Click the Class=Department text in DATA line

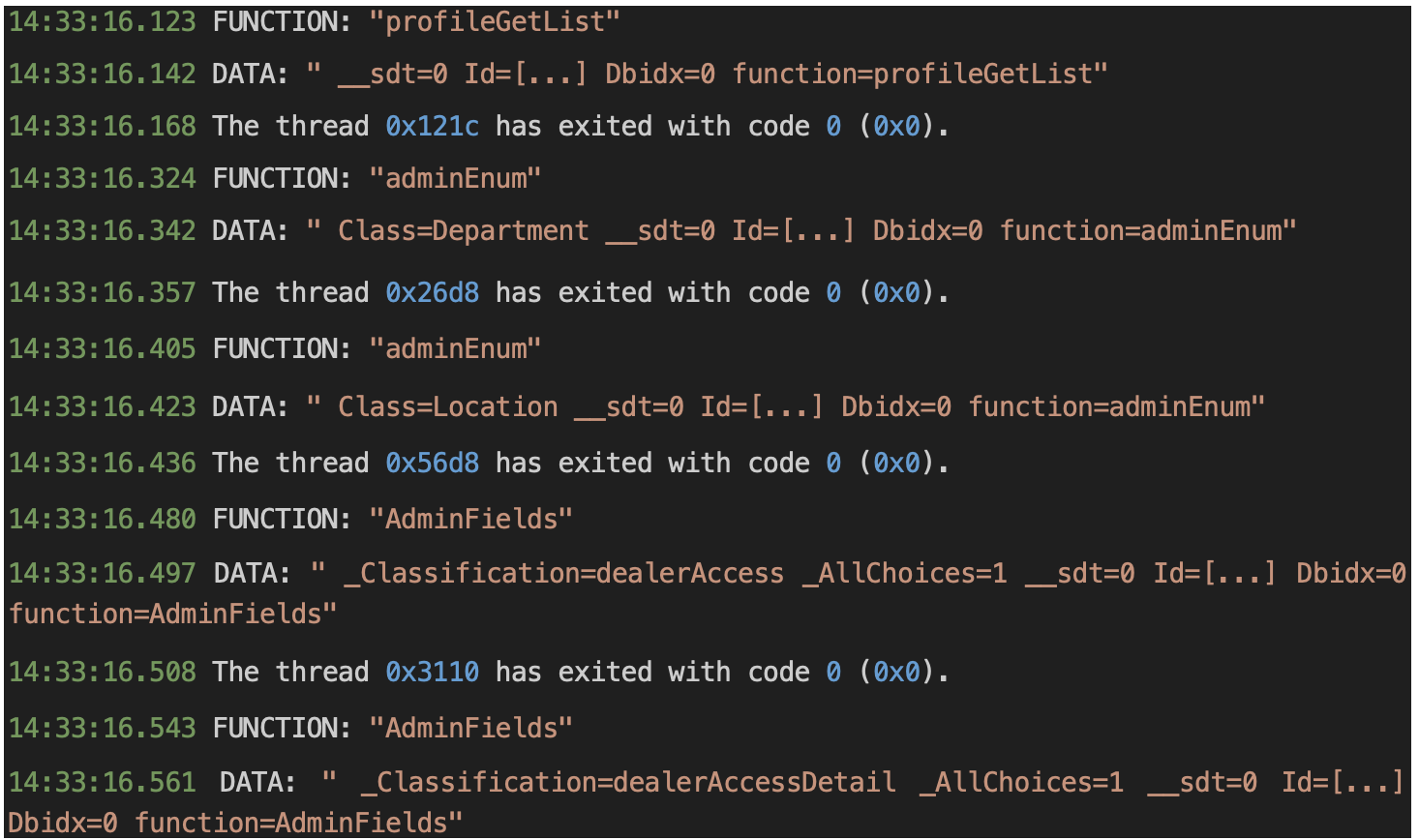pyautogui.click(x=463, y=230)
